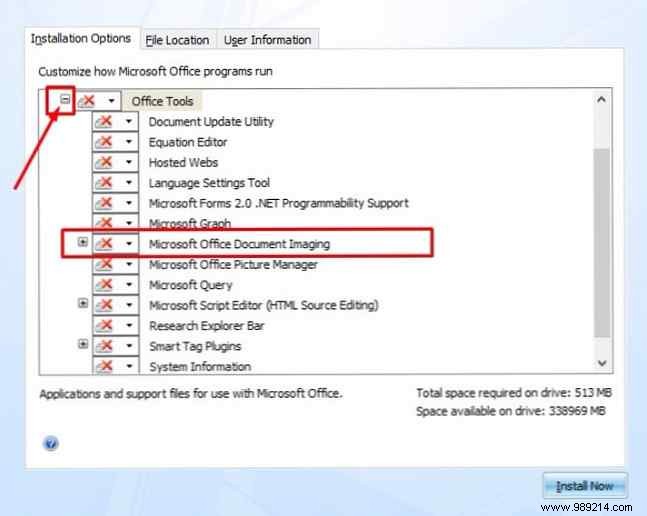
Task: Select Microsoft Office Picture Manager item
Action: pyautogui.click(x=233, y=264)
